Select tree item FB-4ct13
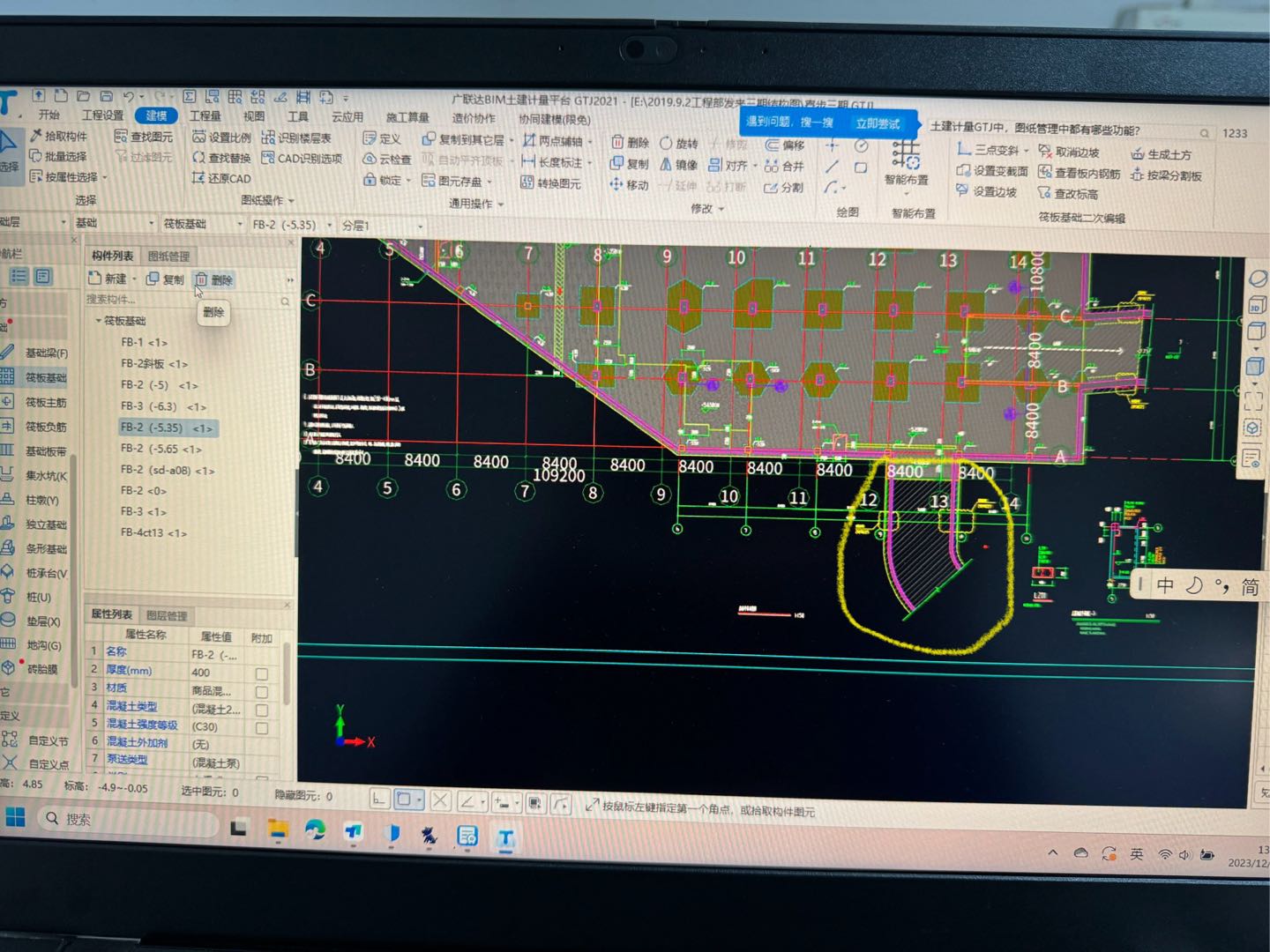This screenshot has height=952, width=1270. [x=153, y=532]
